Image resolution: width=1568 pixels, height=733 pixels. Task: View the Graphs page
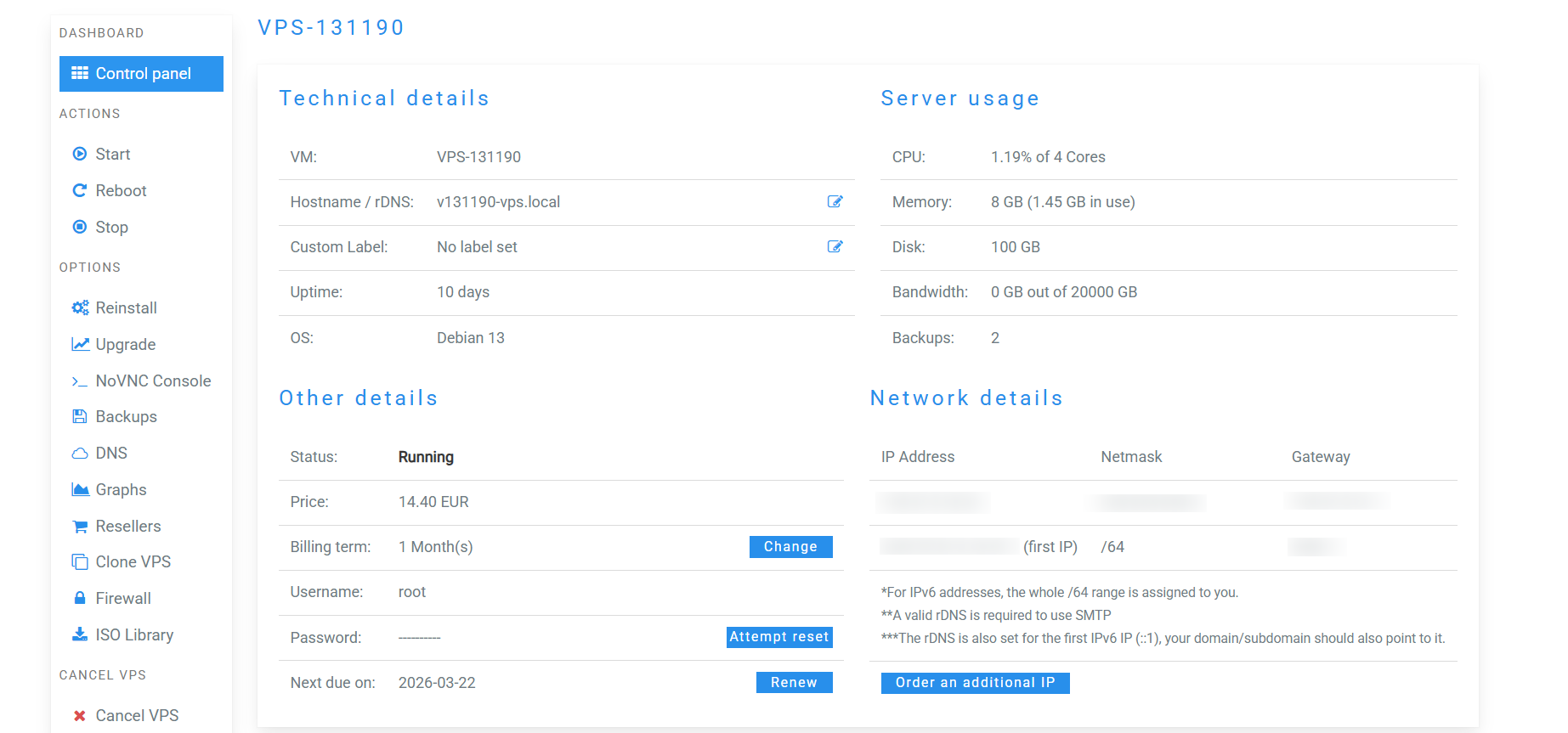[x=121, y=489]
